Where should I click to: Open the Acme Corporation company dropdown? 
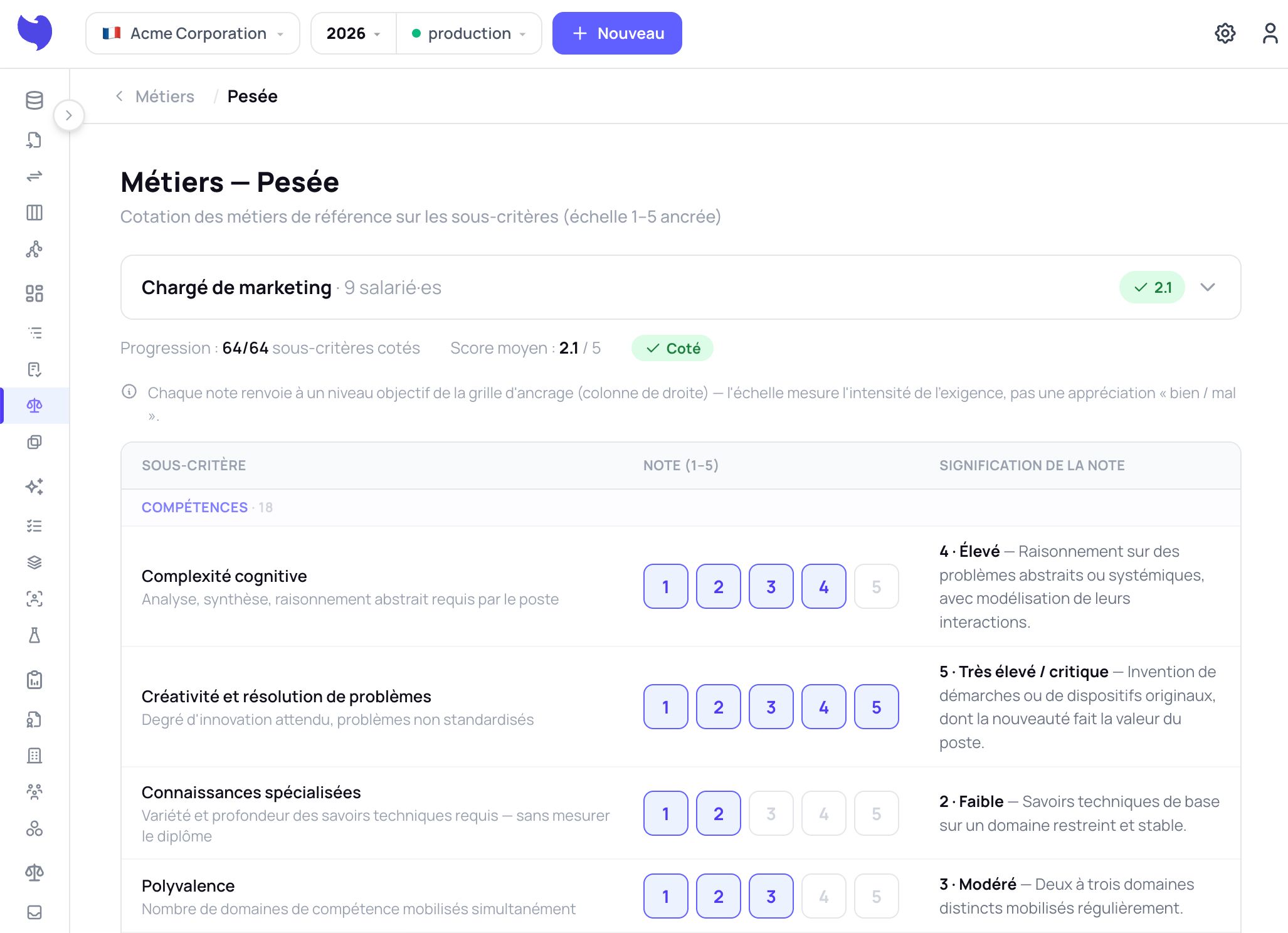click(193, 33)
